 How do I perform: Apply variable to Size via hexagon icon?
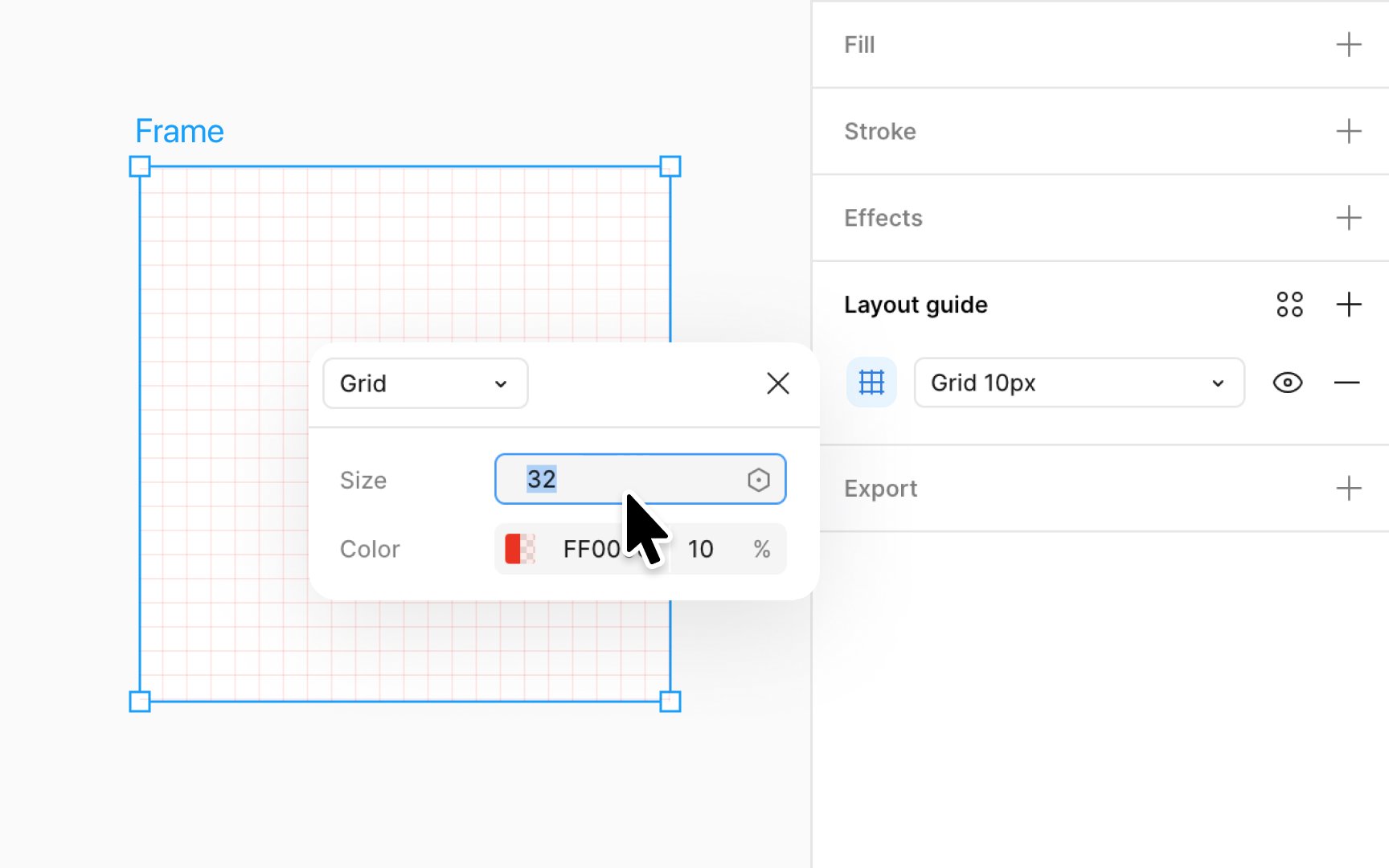(x=758, y=480)
